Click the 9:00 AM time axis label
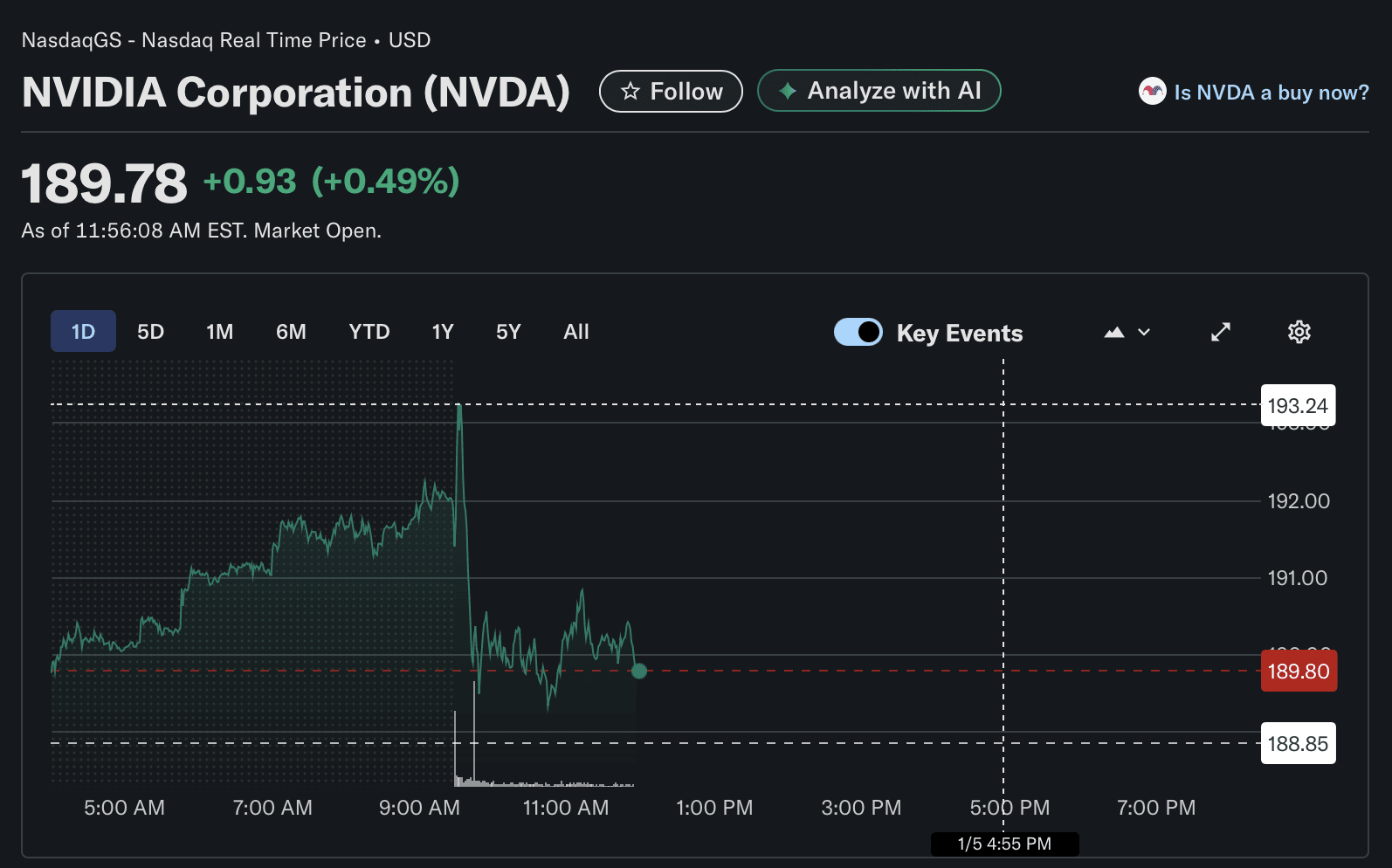This screenshot has width=1392, height=868. (x=419, y=808)
